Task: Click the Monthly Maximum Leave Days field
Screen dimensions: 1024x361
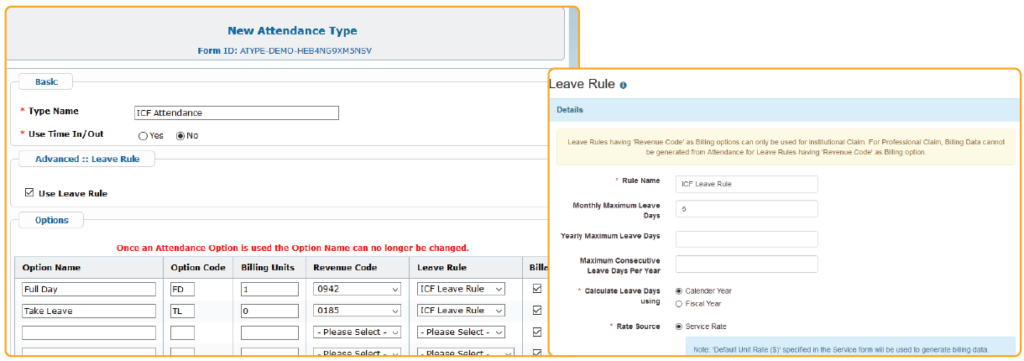Action: click(746, 209)
